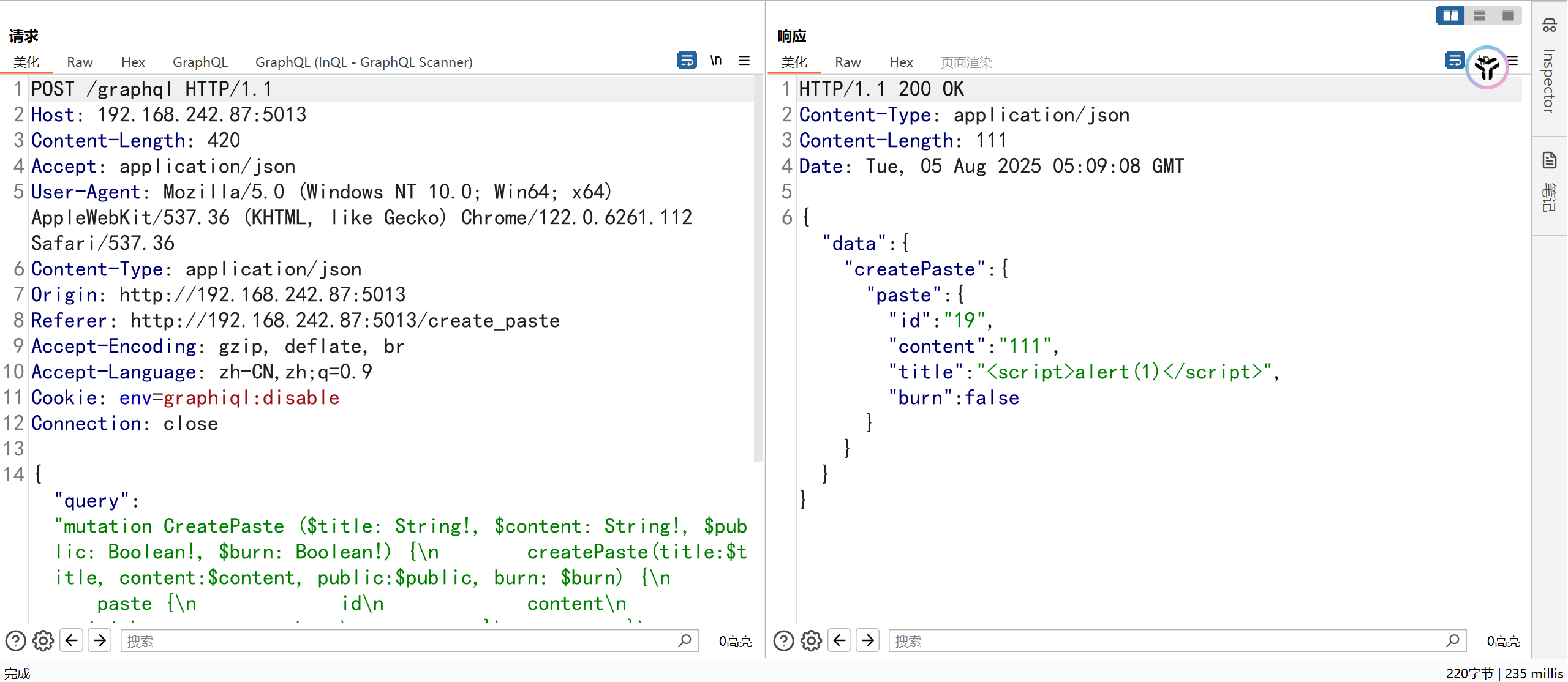
Task: Switch request view to GraphQL tab
Action: [200, 62]
